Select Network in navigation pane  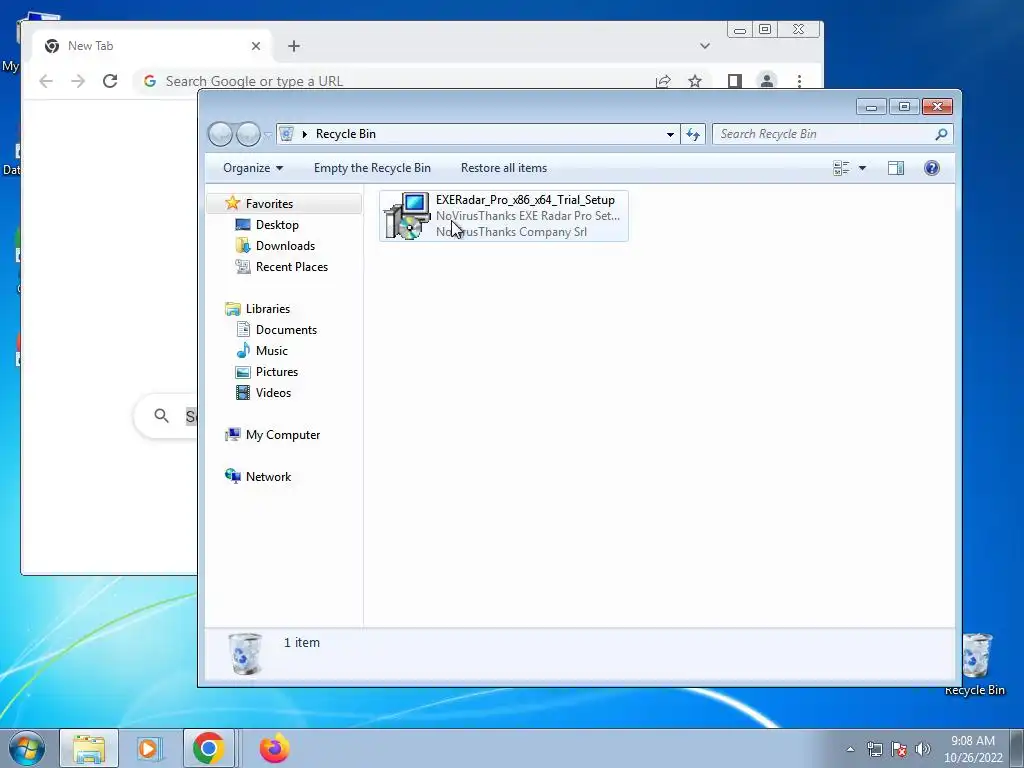[x=268, y=477]
